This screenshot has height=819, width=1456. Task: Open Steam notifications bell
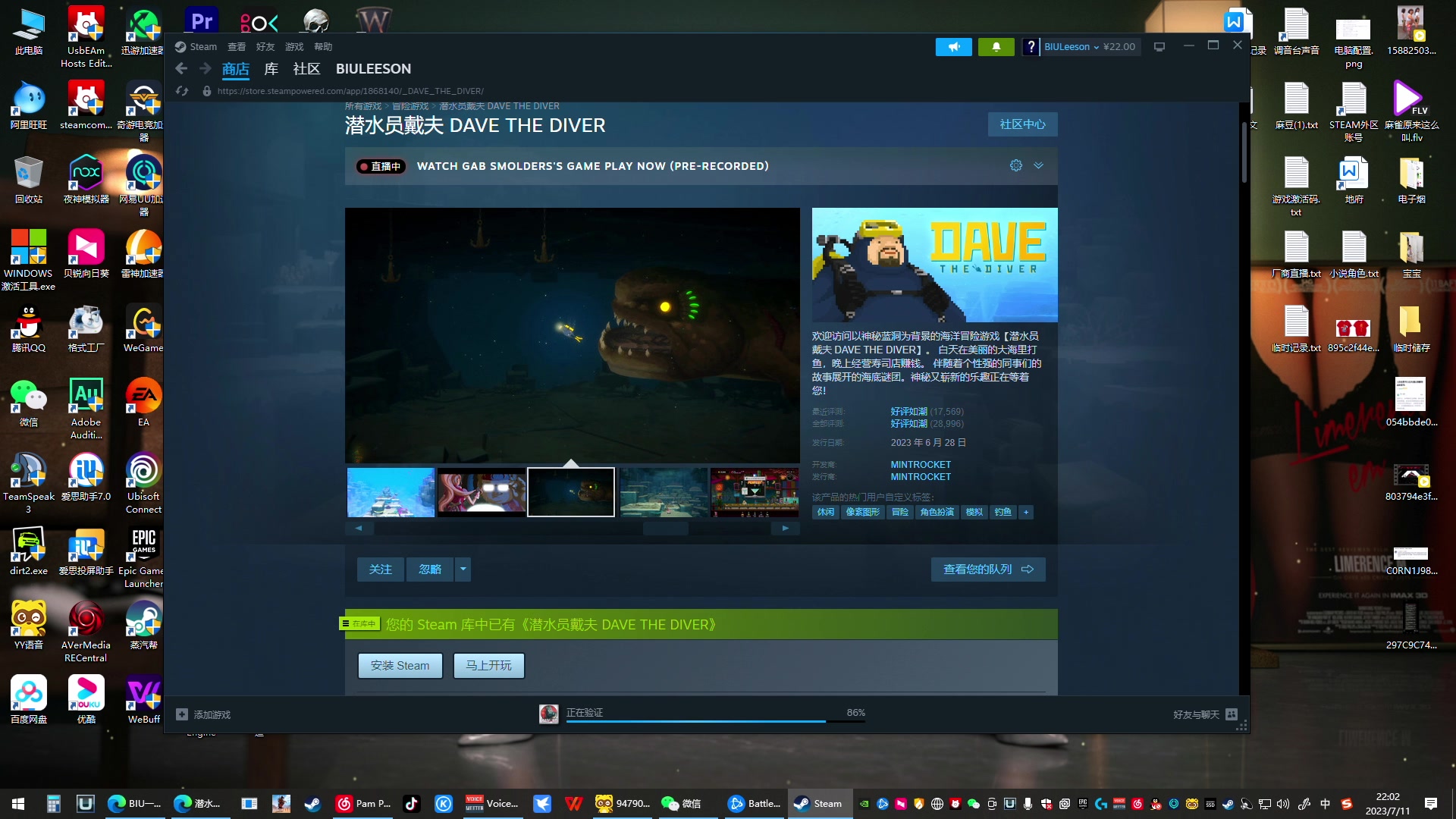(996, 47)
